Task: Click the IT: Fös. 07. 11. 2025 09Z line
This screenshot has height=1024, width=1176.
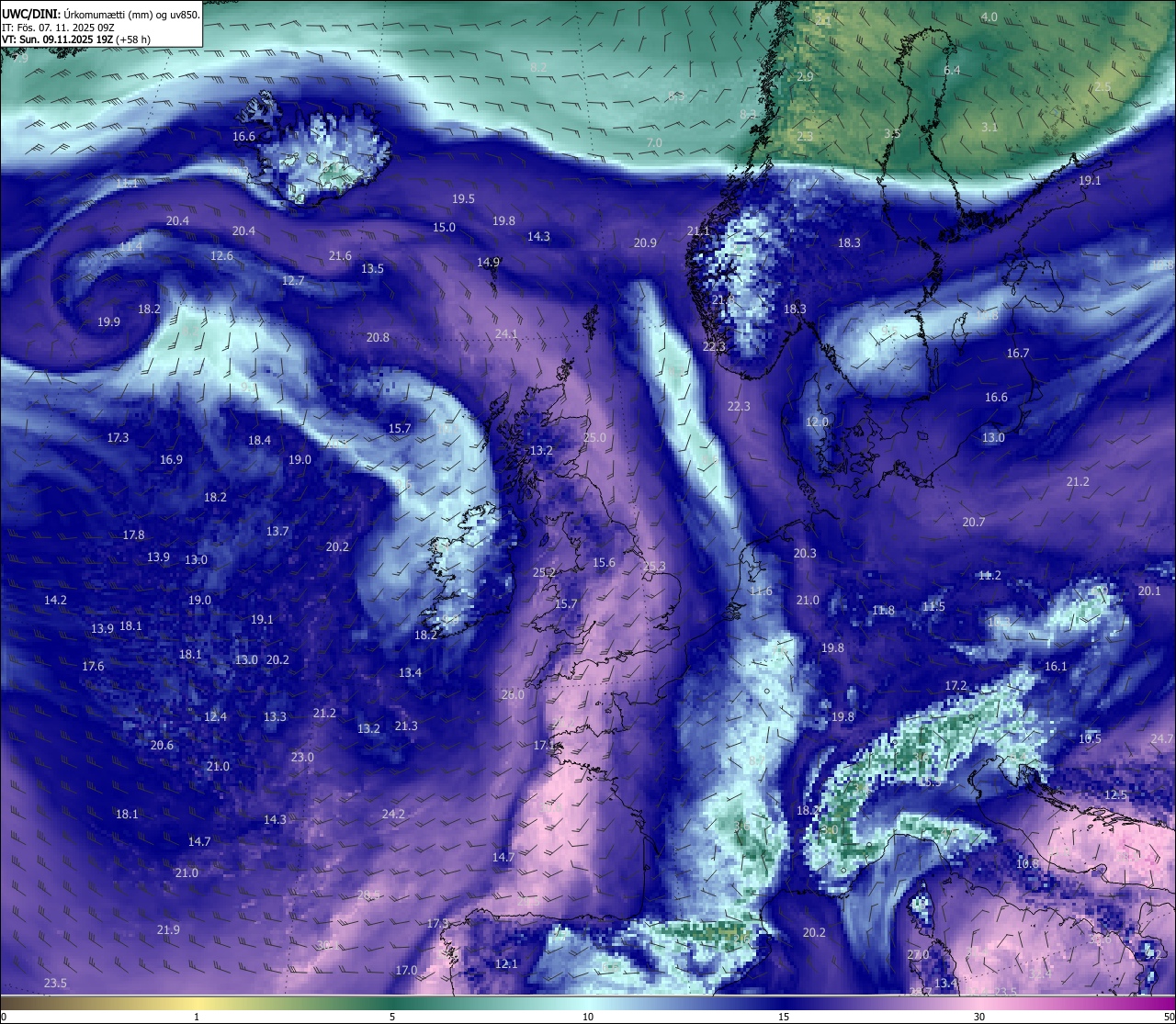Action: click(x=58, y=28)
